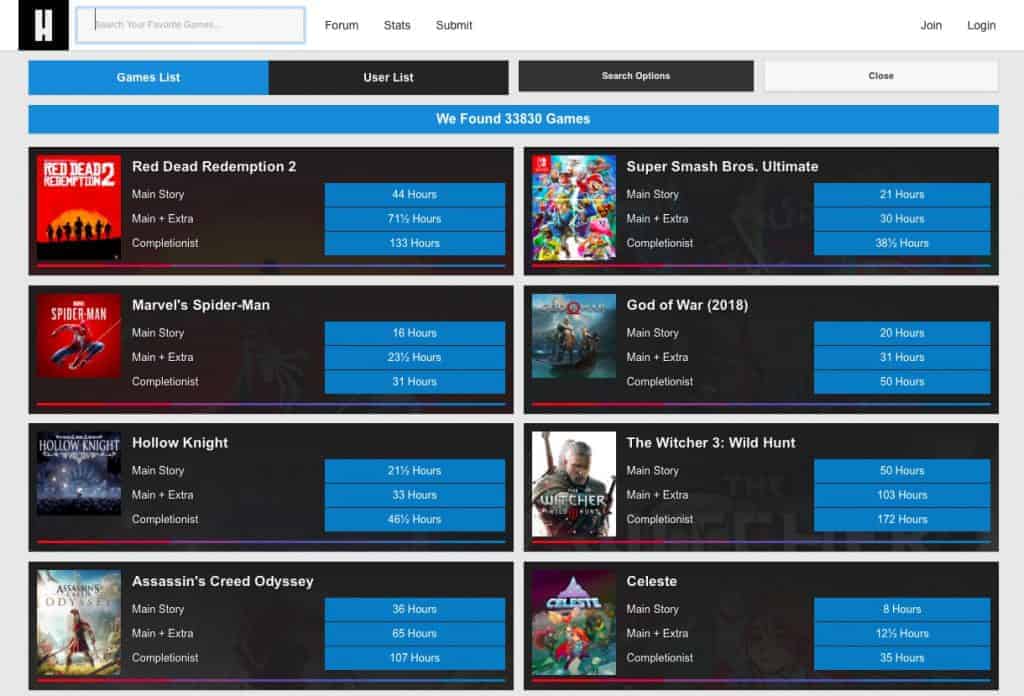1024x696 pixels.
Task: Click the HowLongToBeat logo icon
Action: click(43, 25)
